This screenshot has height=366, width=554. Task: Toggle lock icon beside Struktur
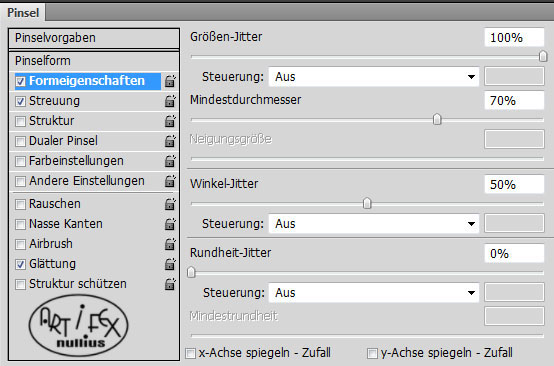[170, 121]
